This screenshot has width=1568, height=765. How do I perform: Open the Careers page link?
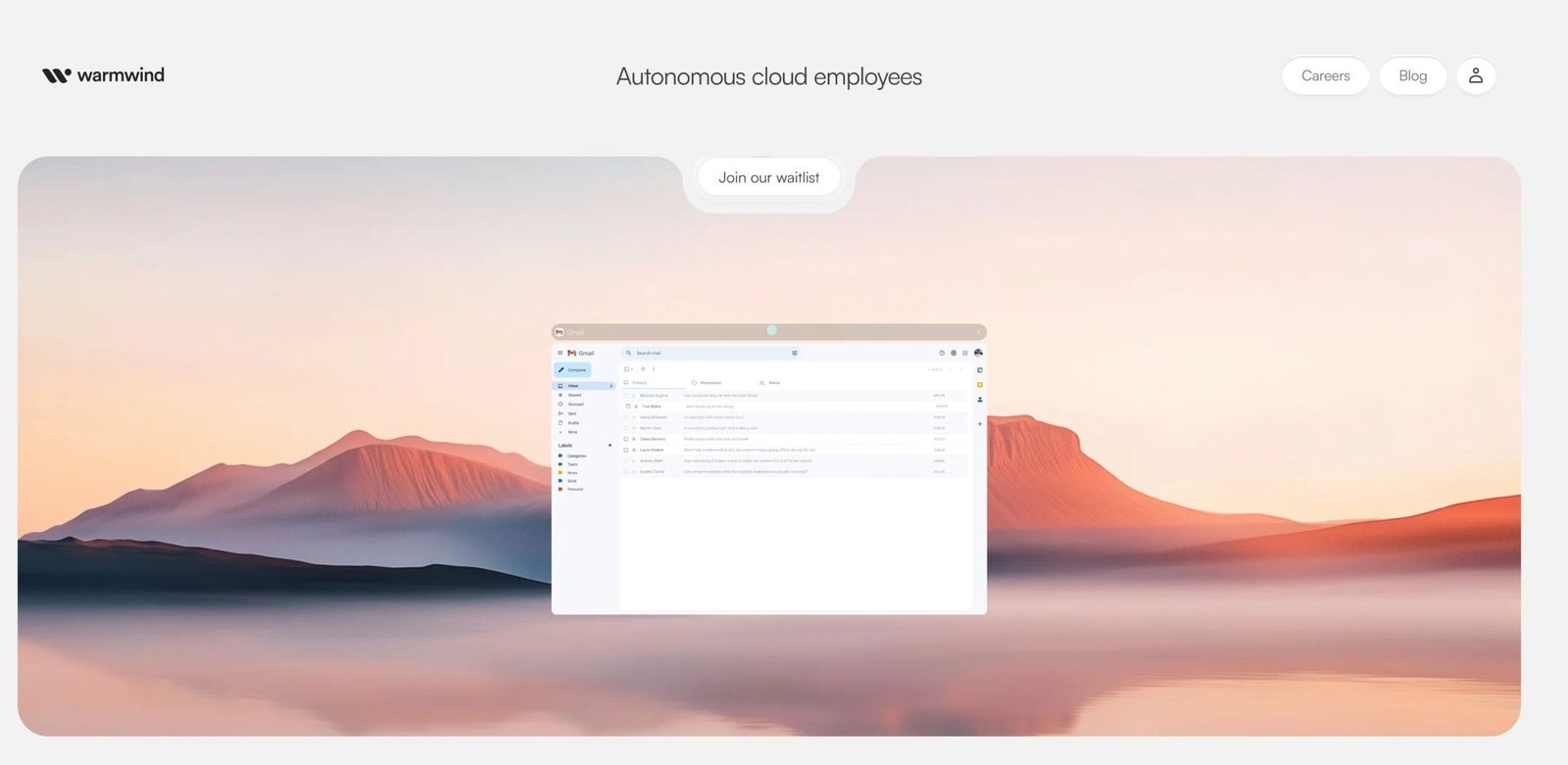(1325, 75)
